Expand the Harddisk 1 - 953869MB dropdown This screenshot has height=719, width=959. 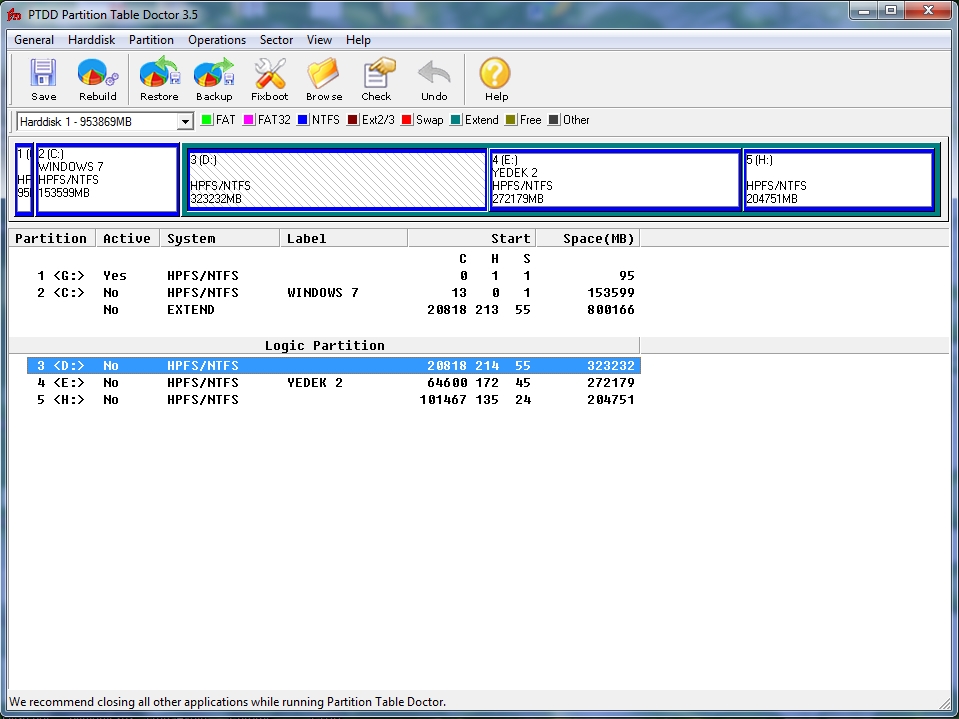coord(185,122)
